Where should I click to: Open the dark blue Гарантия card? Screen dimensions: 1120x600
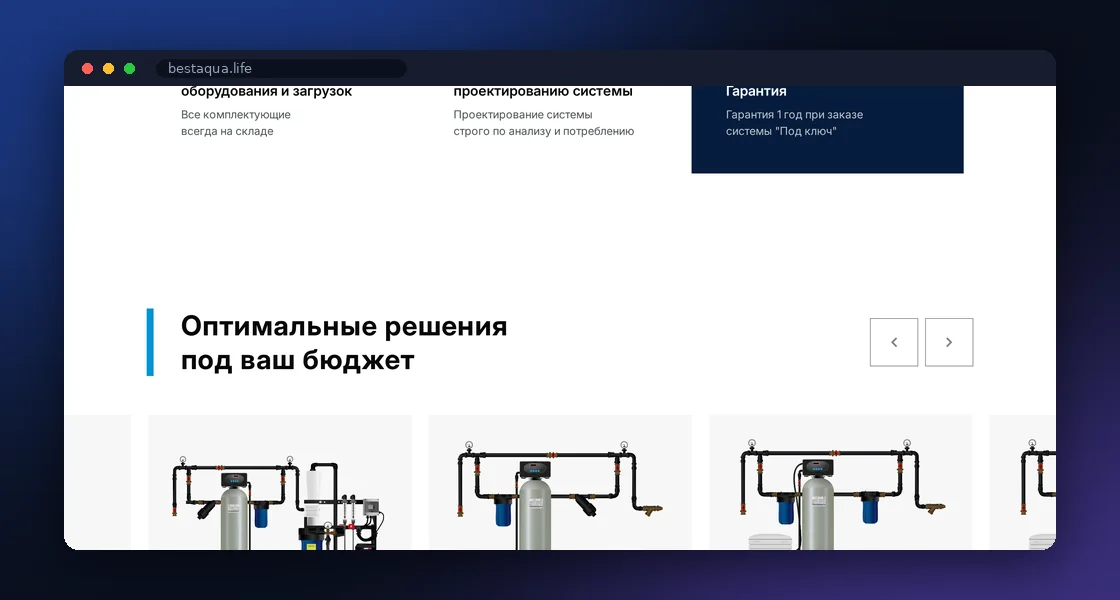pyautogui.click(x=827, y=129)
